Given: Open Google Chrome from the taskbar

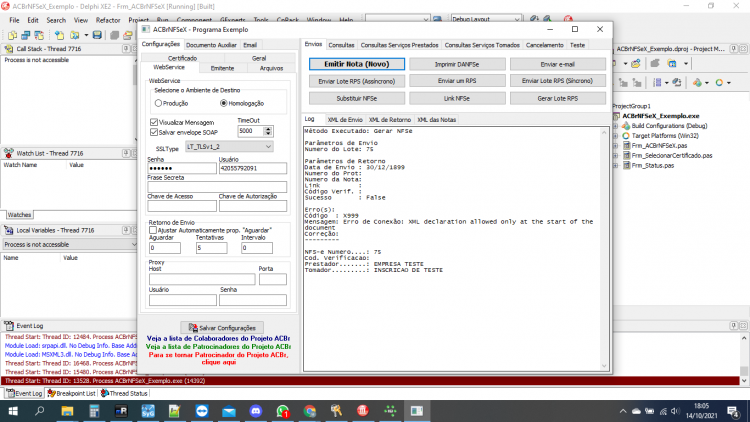Looking at the screenshot, I should click(x=310, y=411).
